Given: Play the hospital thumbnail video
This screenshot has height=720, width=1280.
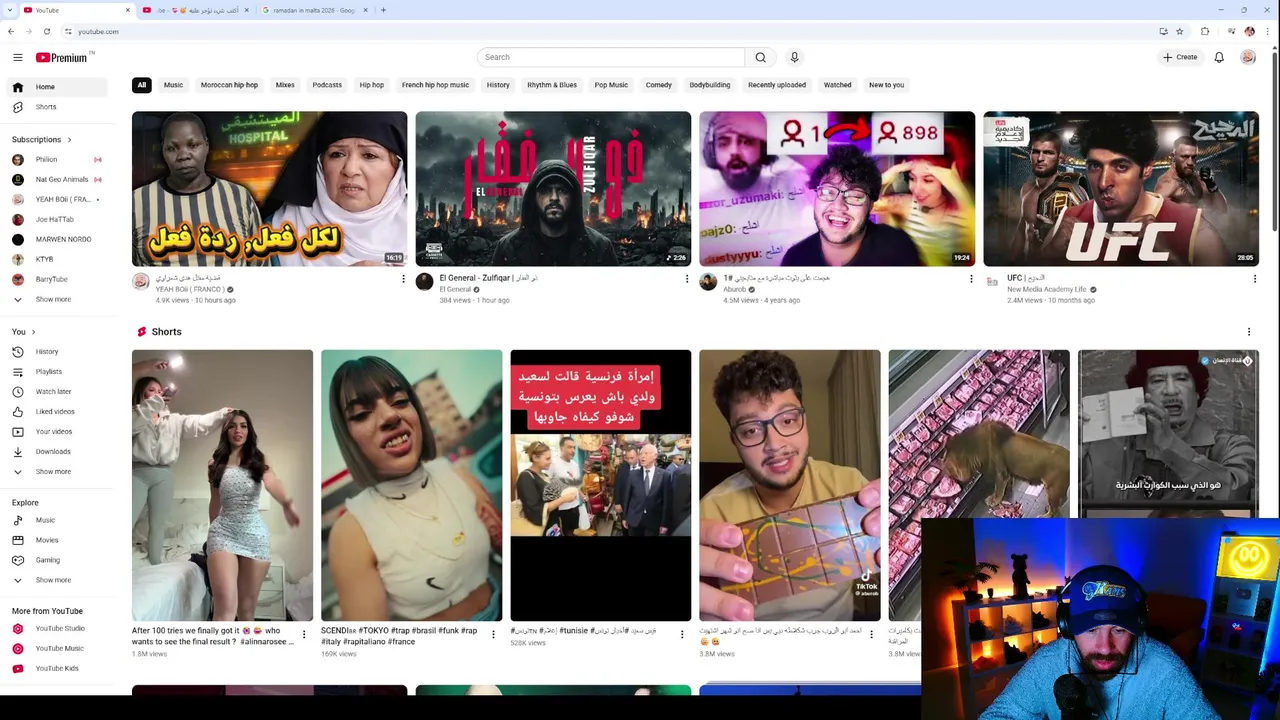Looking at the screenshot, I should coord(270,189).
